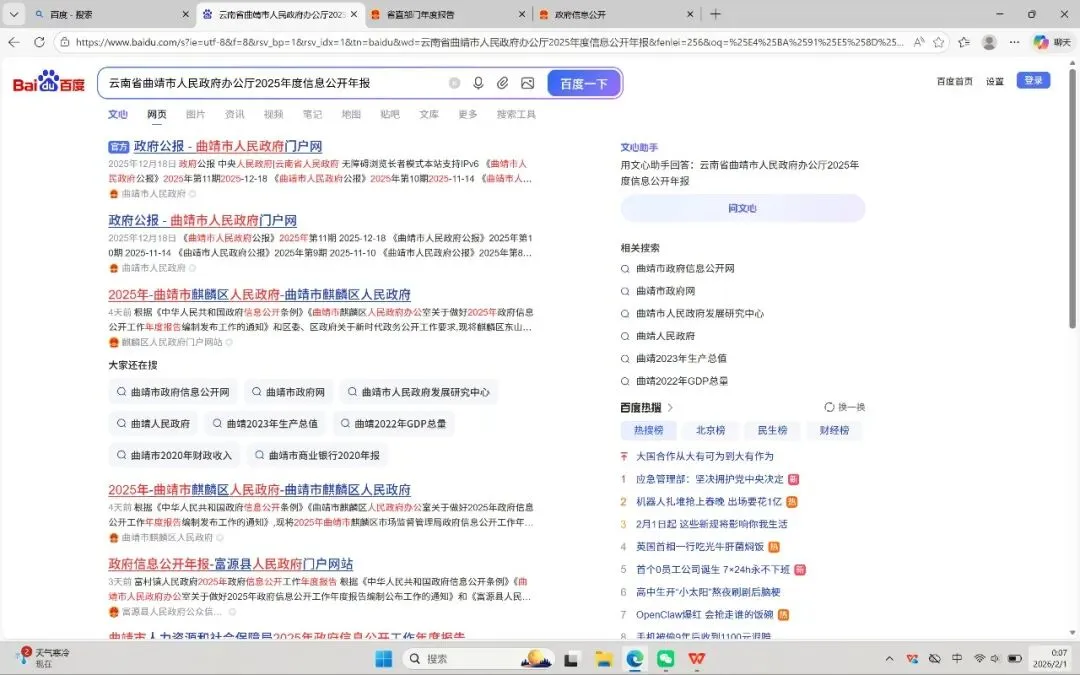Open the browser profile avatar

pyautogui.click(x=989, y=42)
